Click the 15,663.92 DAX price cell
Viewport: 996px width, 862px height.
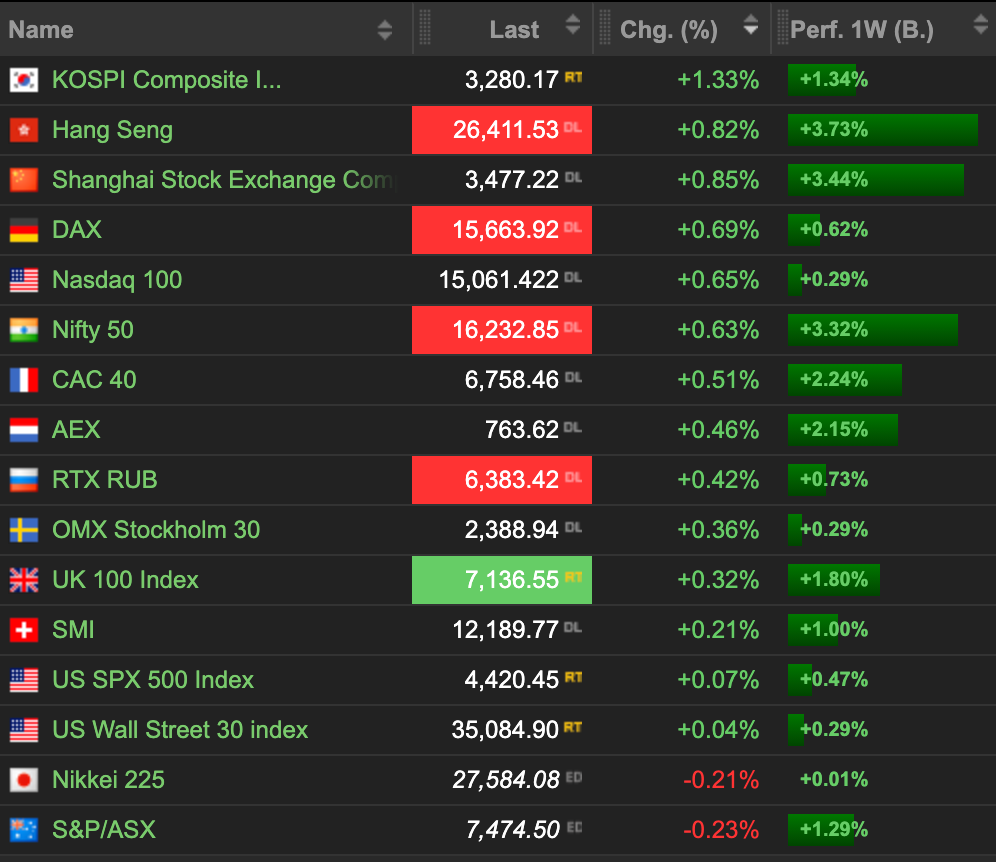point(502,230)
